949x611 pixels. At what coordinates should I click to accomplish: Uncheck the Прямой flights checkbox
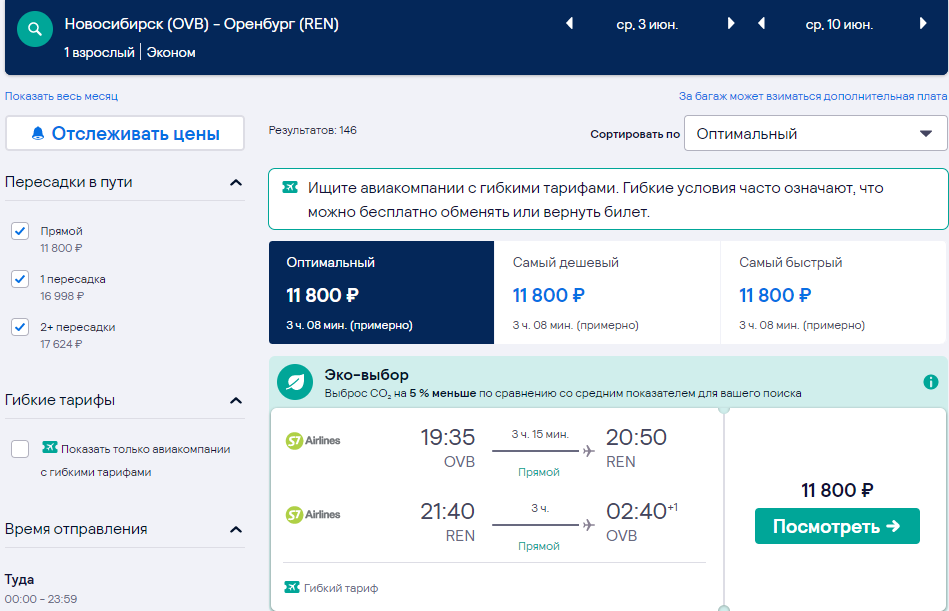20,230
